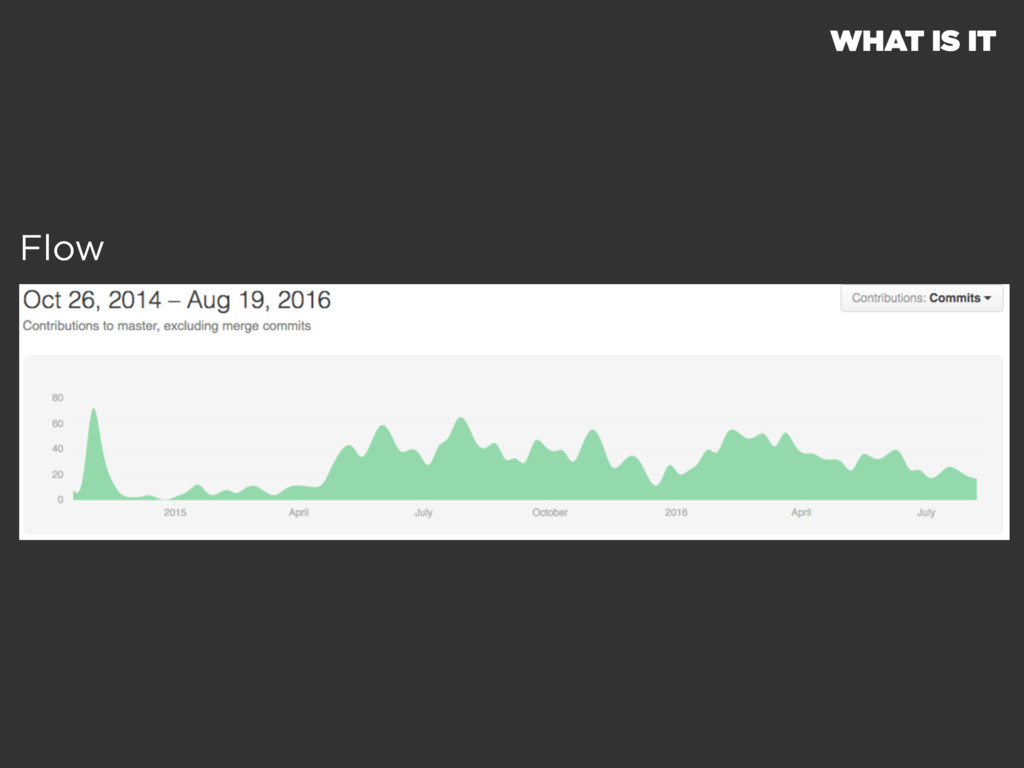This screenshot has height=768, width=1024.
Task: Click the 20 value on the y-axis
Action: (57, 475)
